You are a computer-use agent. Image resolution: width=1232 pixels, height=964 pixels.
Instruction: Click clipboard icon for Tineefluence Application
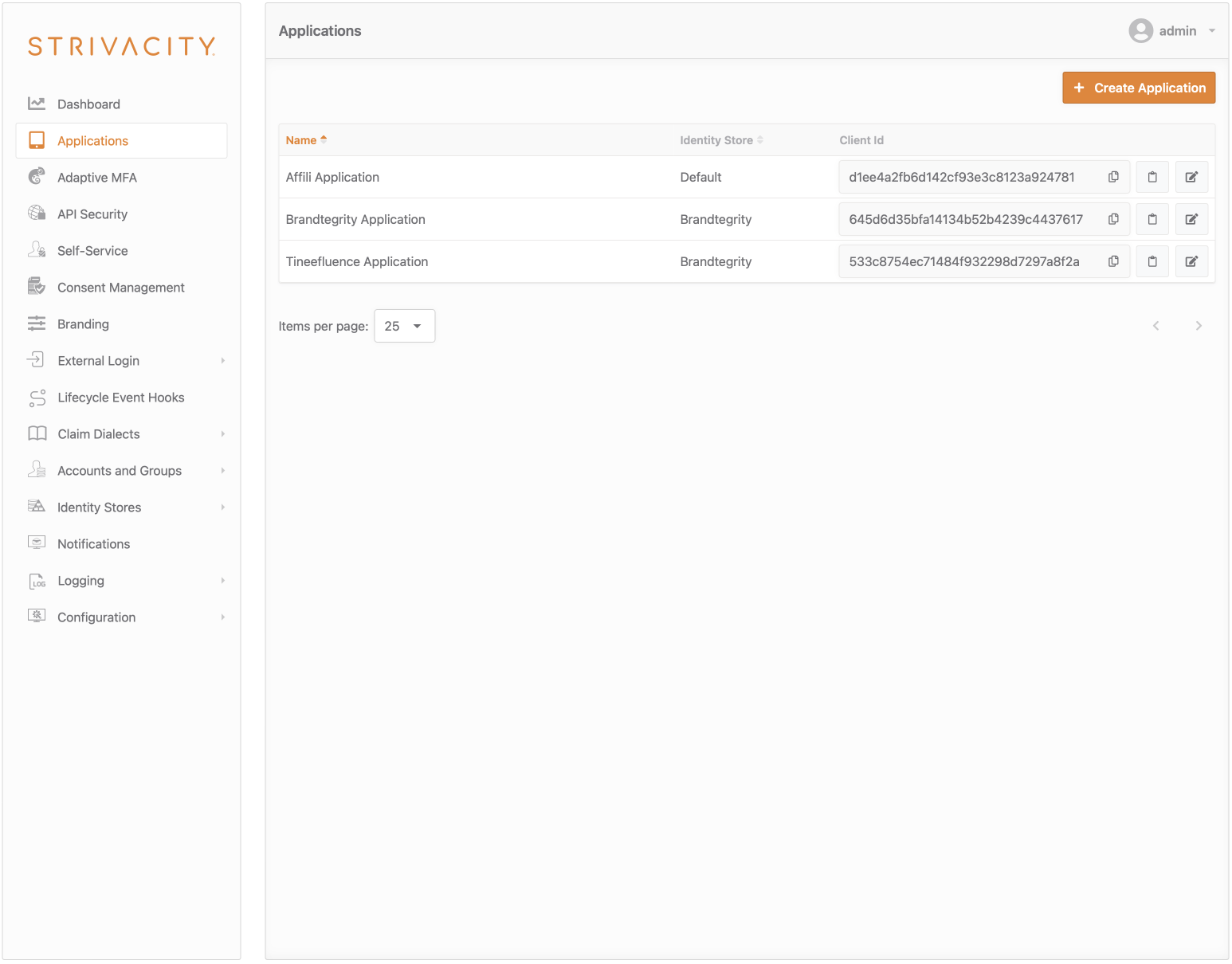point(1152,261)
